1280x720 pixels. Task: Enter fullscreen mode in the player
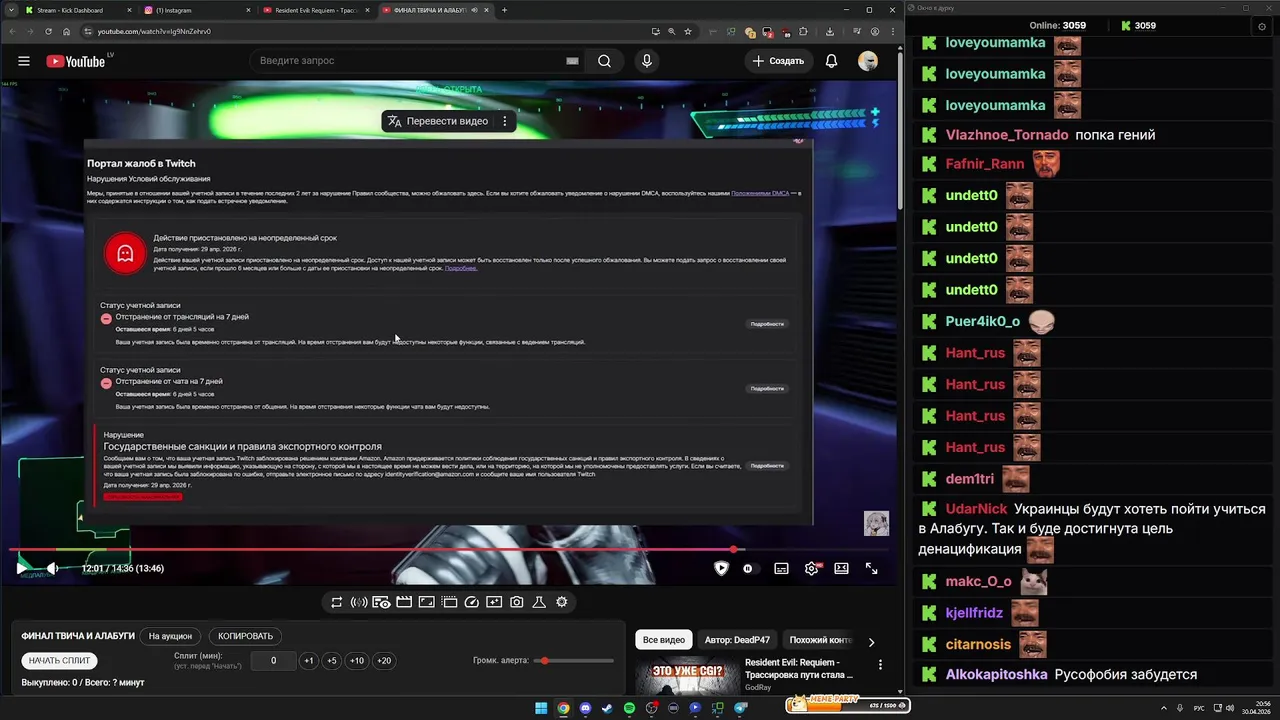[x=872, y=568]
